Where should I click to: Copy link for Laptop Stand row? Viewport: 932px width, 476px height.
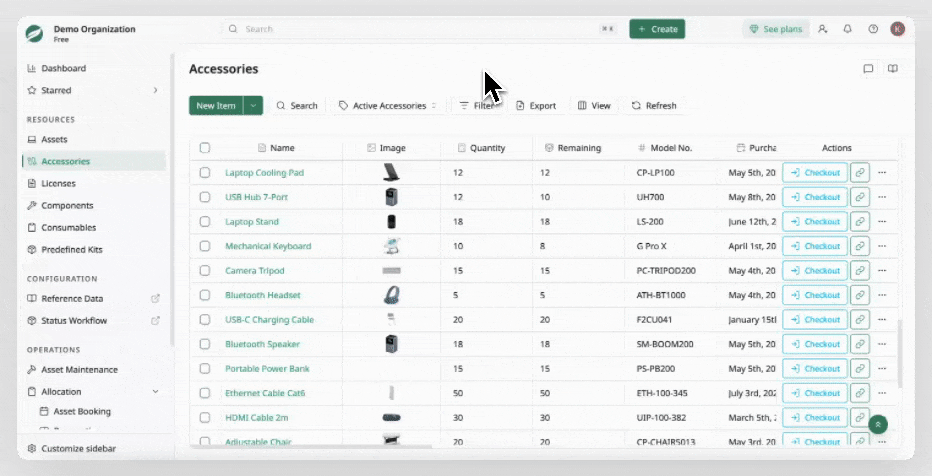pos(859,222)
